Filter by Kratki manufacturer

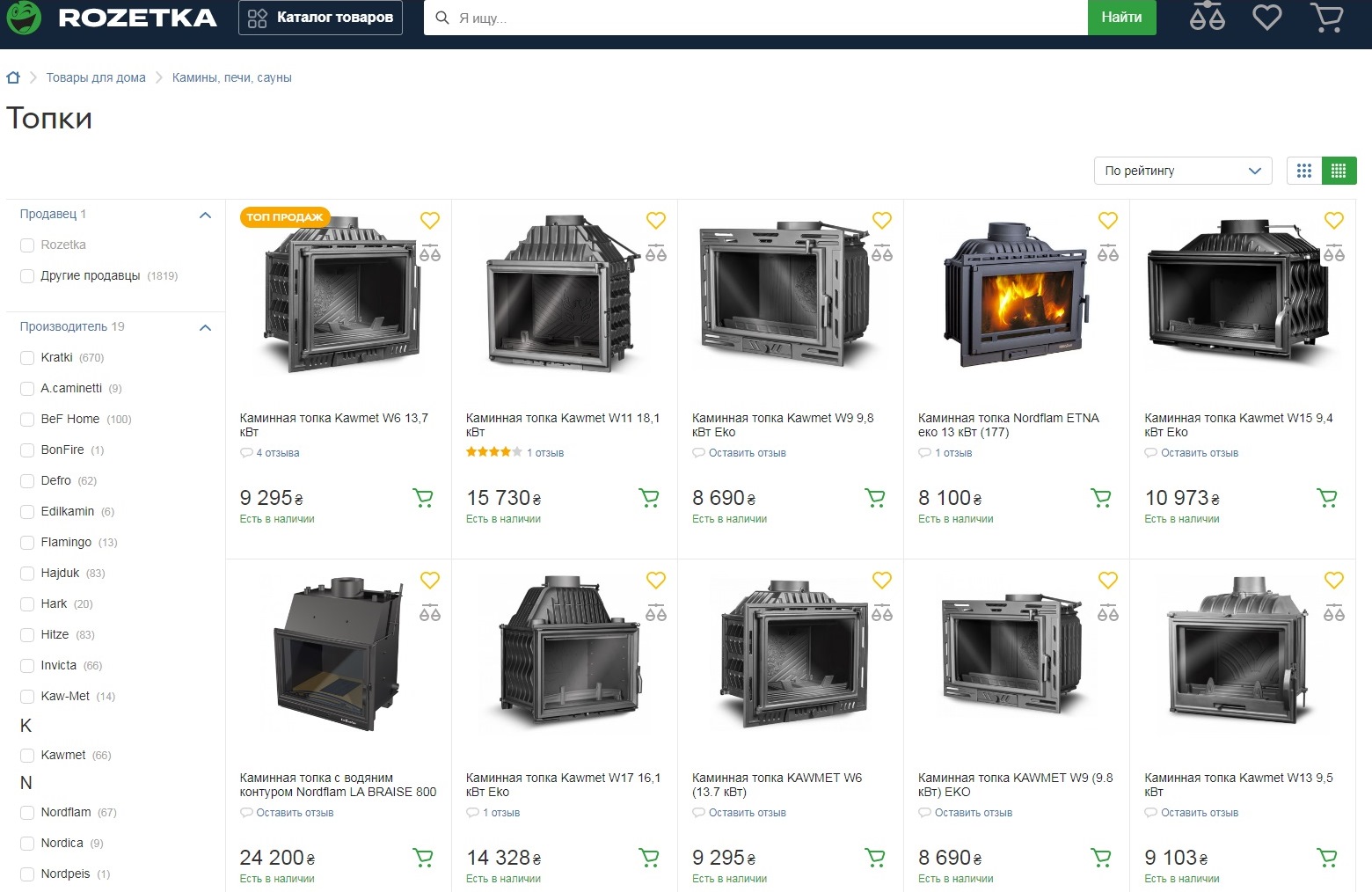pyautogui.click(x=27, y=358)
